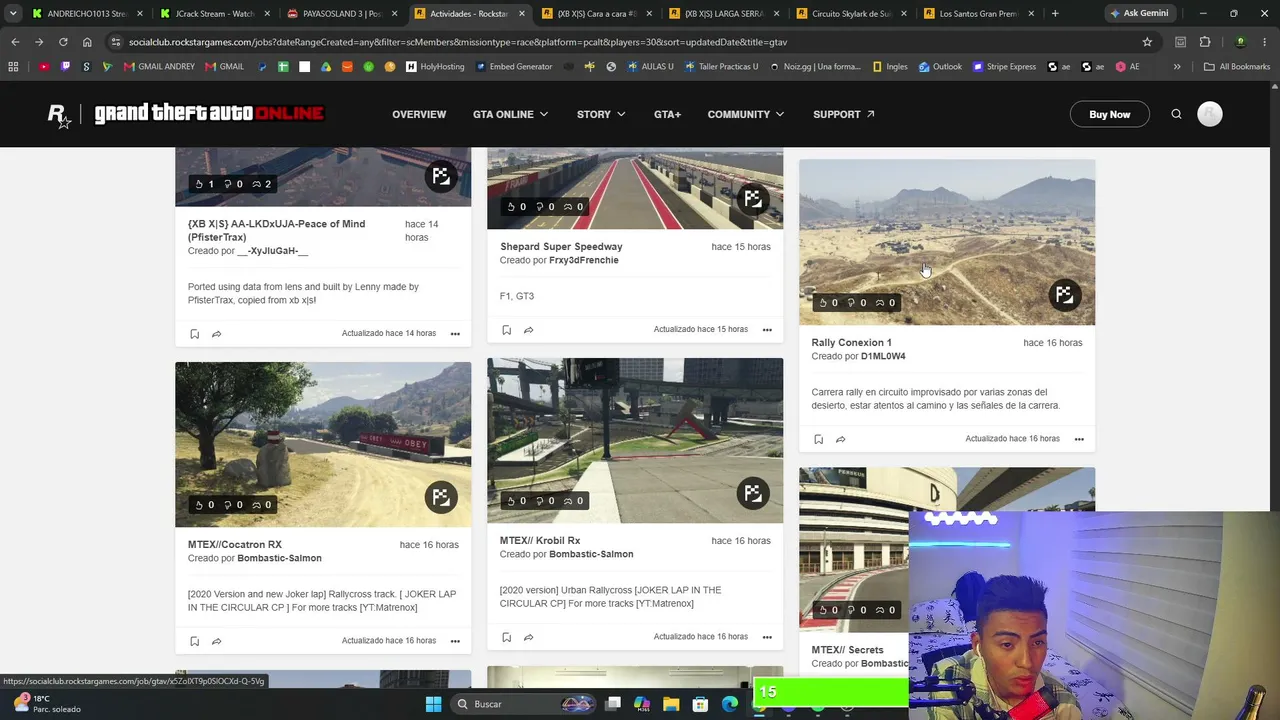The width and height of the screenshot is (1280, 720).
Task: Open the Rally Conexion 1 desert thumbnail
Action: pyautogui.click(x=947, y=242)
